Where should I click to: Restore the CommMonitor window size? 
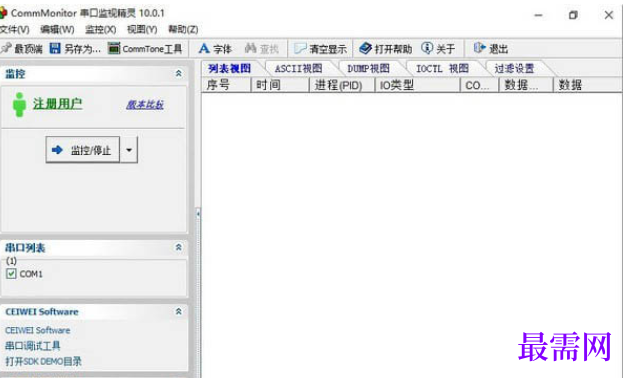click(573, 15)
